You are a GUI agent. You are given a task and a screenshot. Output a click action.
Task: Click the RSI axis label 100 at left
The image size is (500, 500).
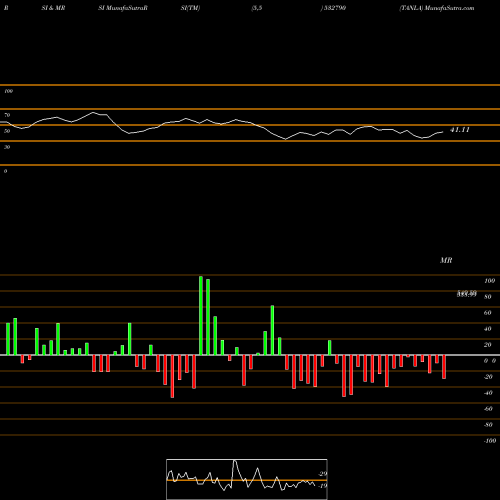(8, 91)
